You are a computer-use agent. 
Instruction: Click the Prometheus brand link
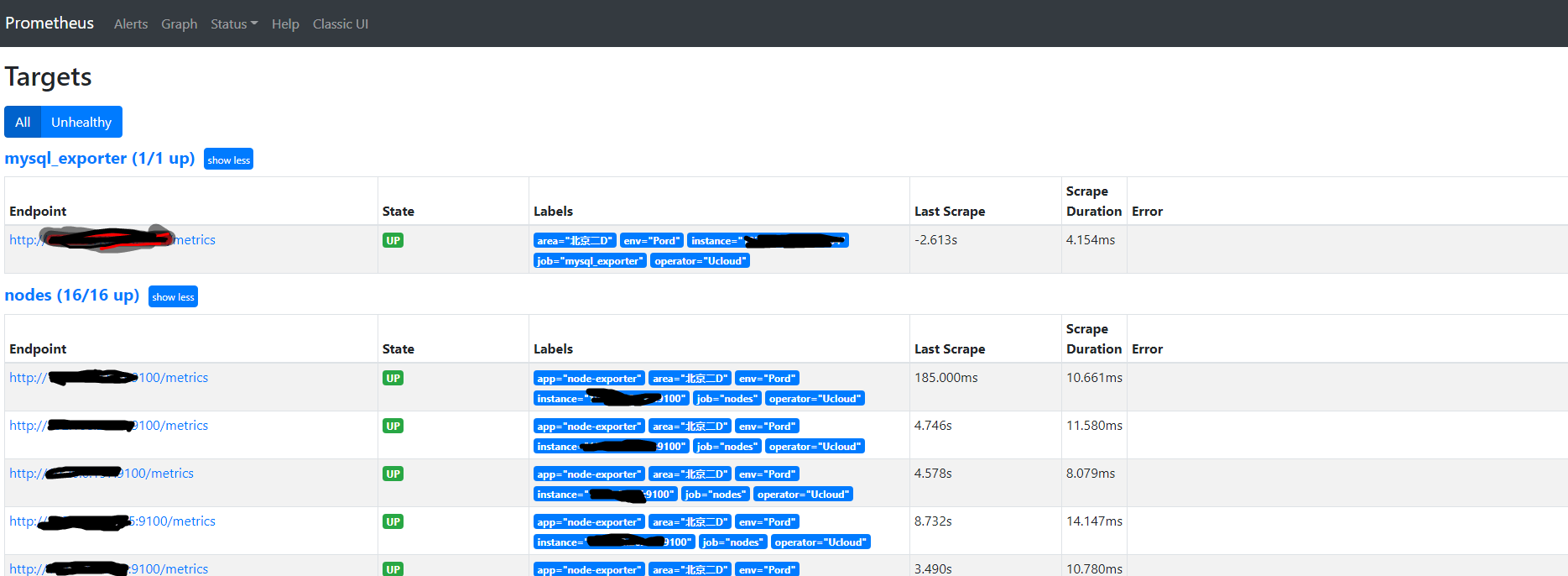[49, 24]
